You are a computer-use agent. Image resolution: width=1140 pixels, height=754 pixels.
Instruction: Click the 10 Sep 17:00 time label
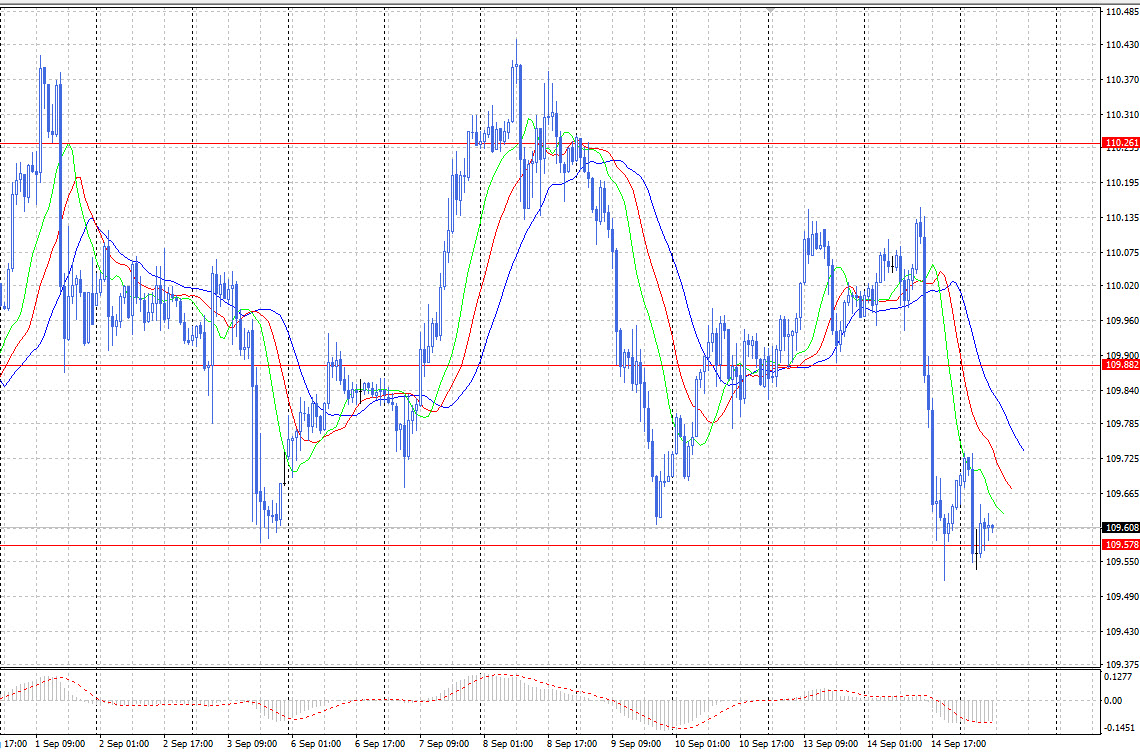pos(766,744)
